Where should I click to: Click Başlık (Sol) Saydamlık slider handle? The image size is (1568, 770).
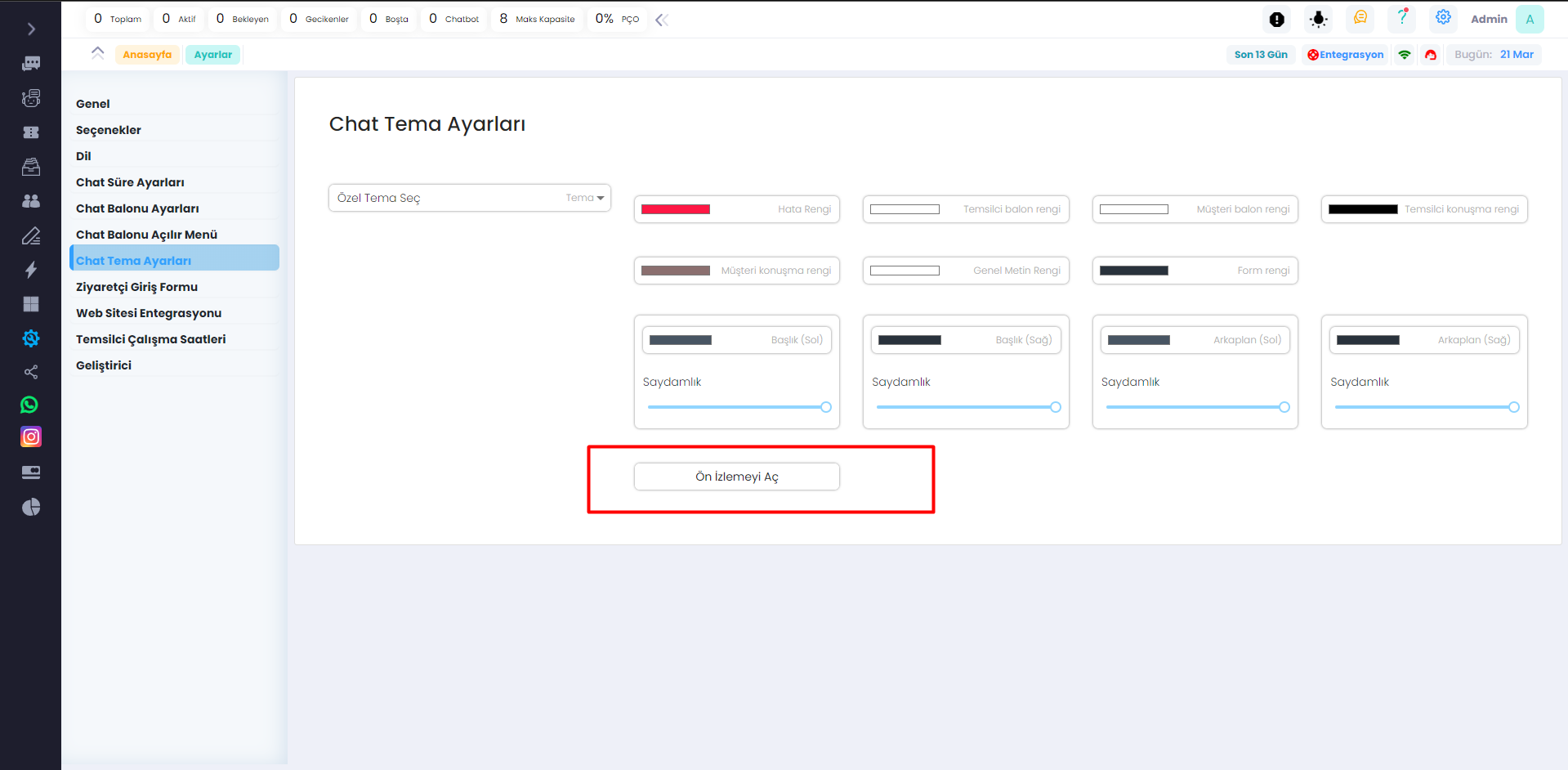(x=826, y=407)
